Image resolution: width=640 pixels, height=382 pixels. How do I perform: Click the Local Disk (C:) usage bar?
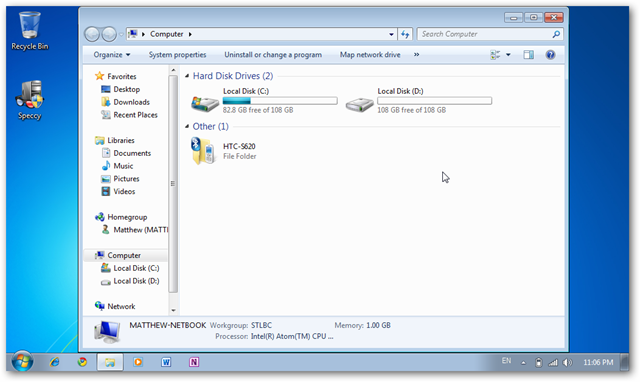[280, 100]
